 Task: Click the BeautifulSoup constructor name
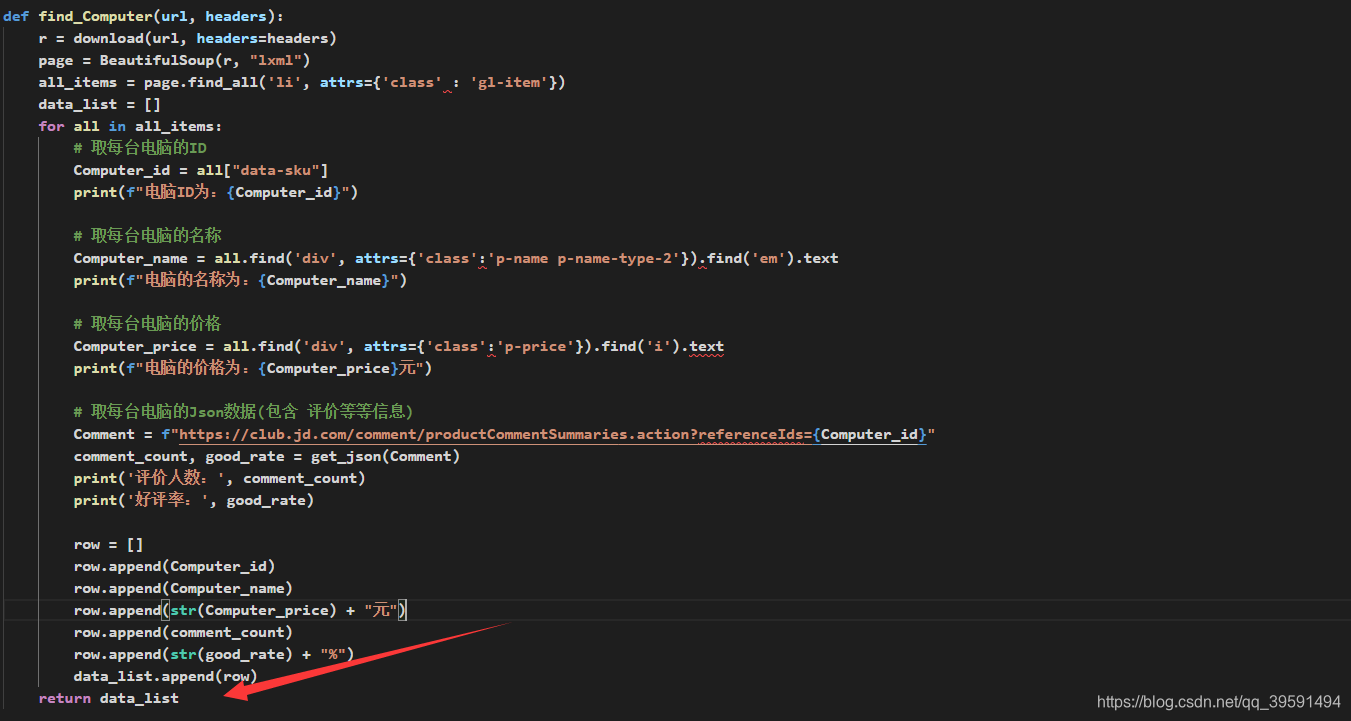tap(156, 60)
